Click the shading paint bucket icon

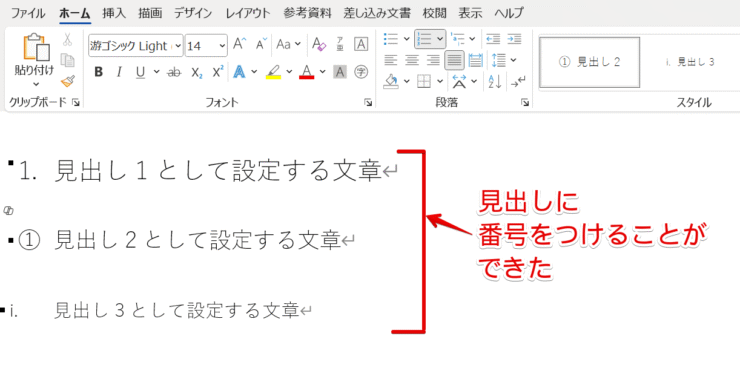[391, 81]
